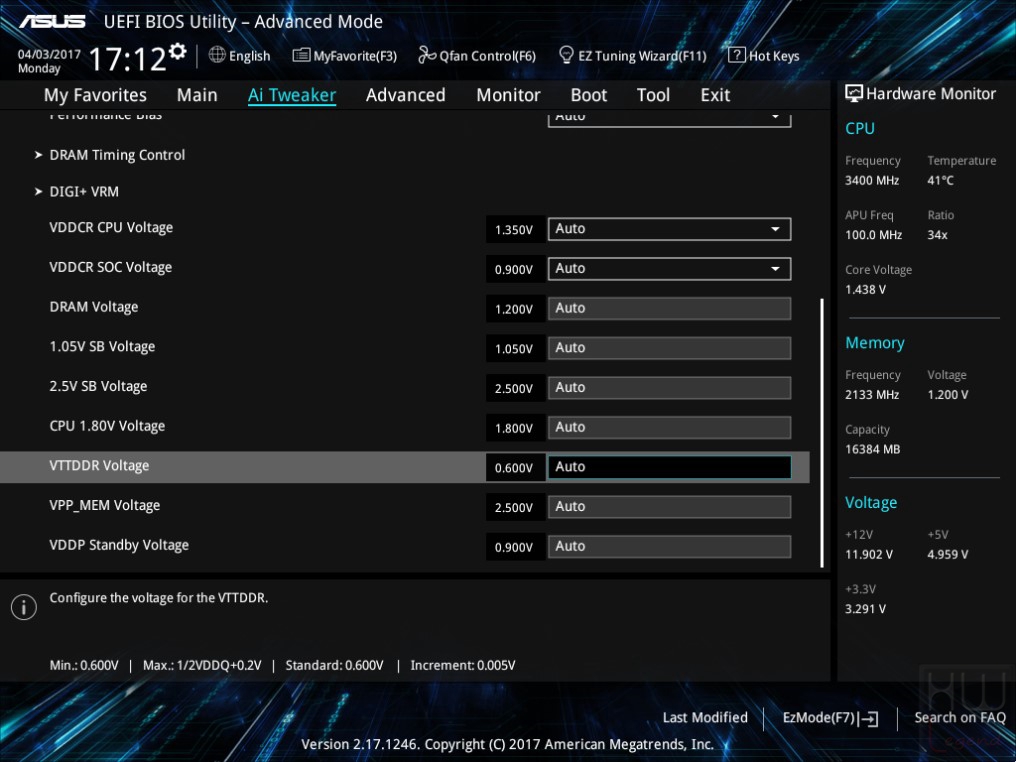1016x762 pixels.
Task: Launch EZ Tuning Wizard lightbulb icon
Action: [566, 55]
